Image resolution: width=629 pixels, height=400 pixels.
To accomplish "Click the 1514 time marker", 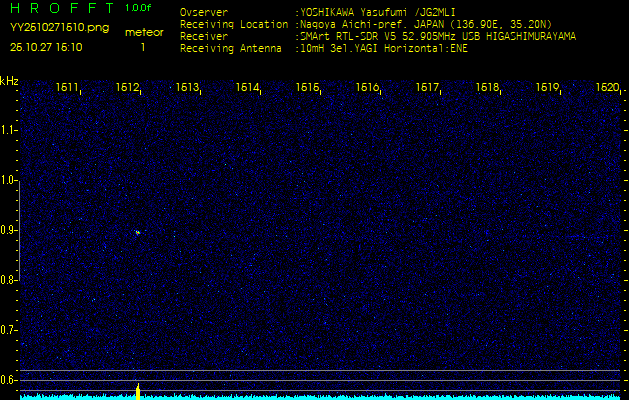I will (x=247, y=88).
